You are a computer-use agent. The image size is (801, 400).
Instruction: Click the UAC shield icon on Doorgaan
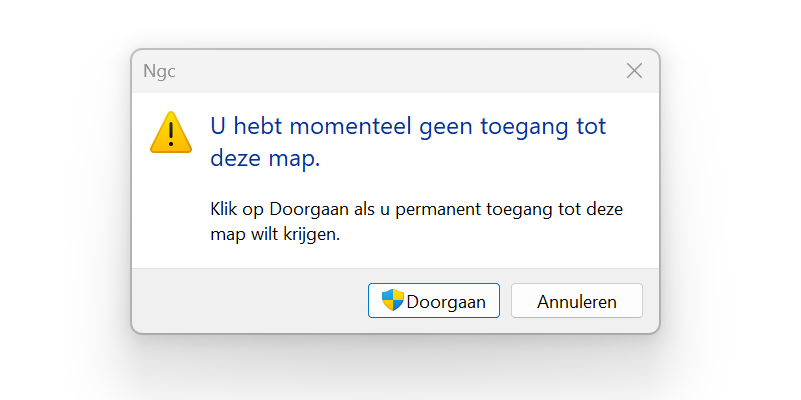tap(393, 300)
